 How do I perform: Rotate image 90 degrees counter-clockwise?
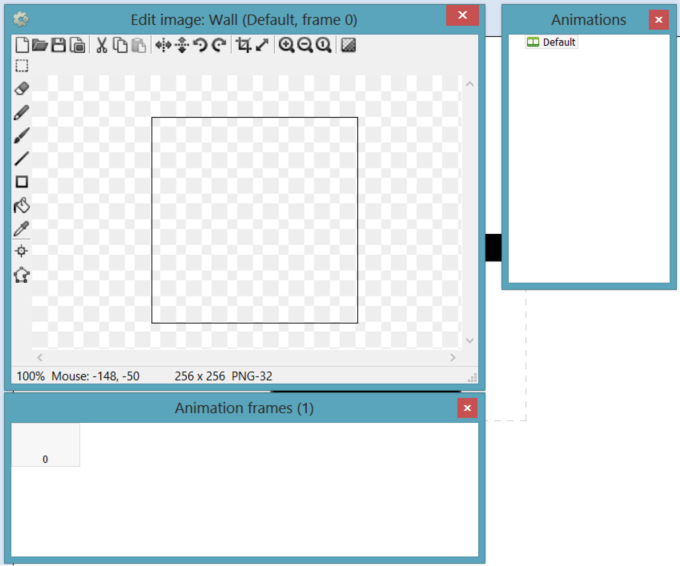point(201,45)
